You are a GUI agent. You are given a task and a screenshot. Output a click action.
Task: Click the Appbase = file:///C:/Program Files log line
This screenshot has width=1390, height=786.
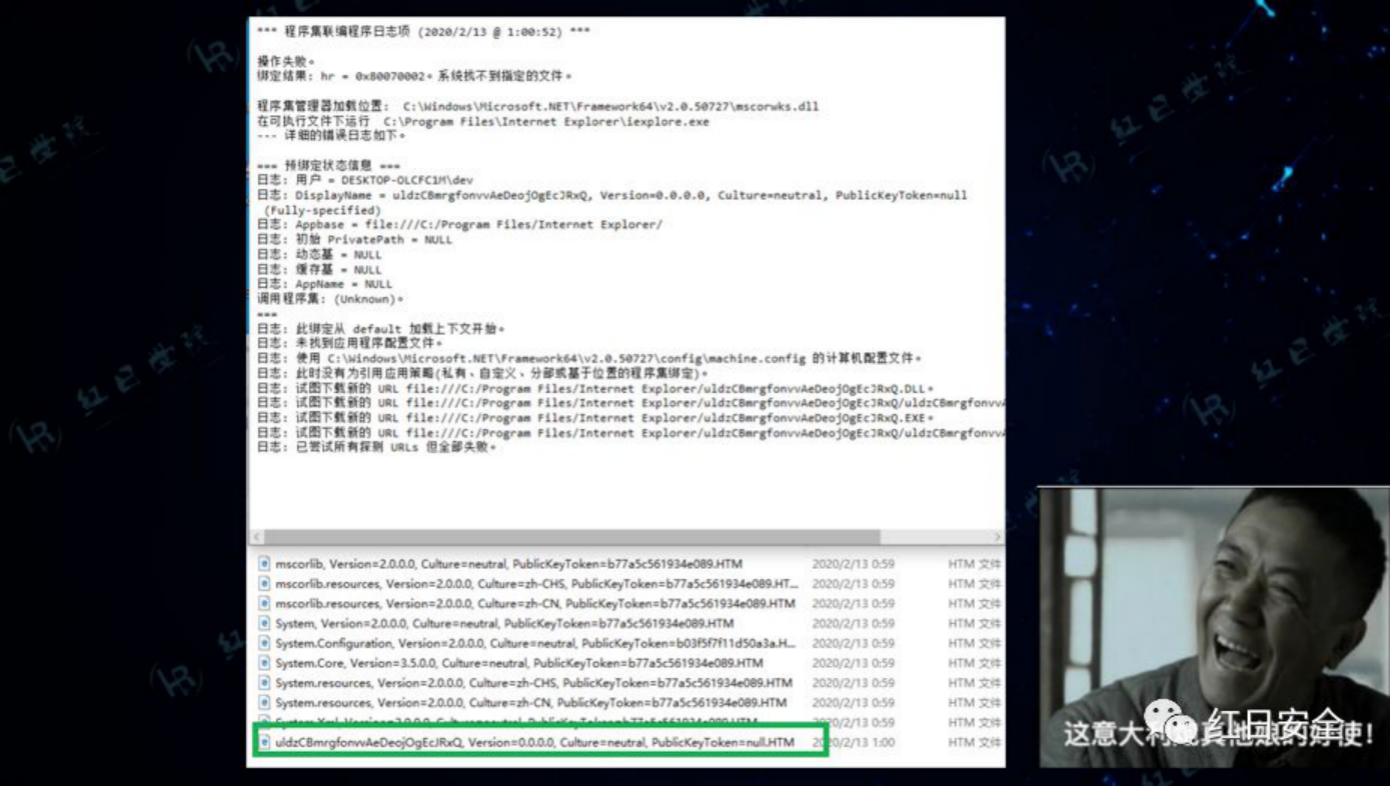click(460, 225)
